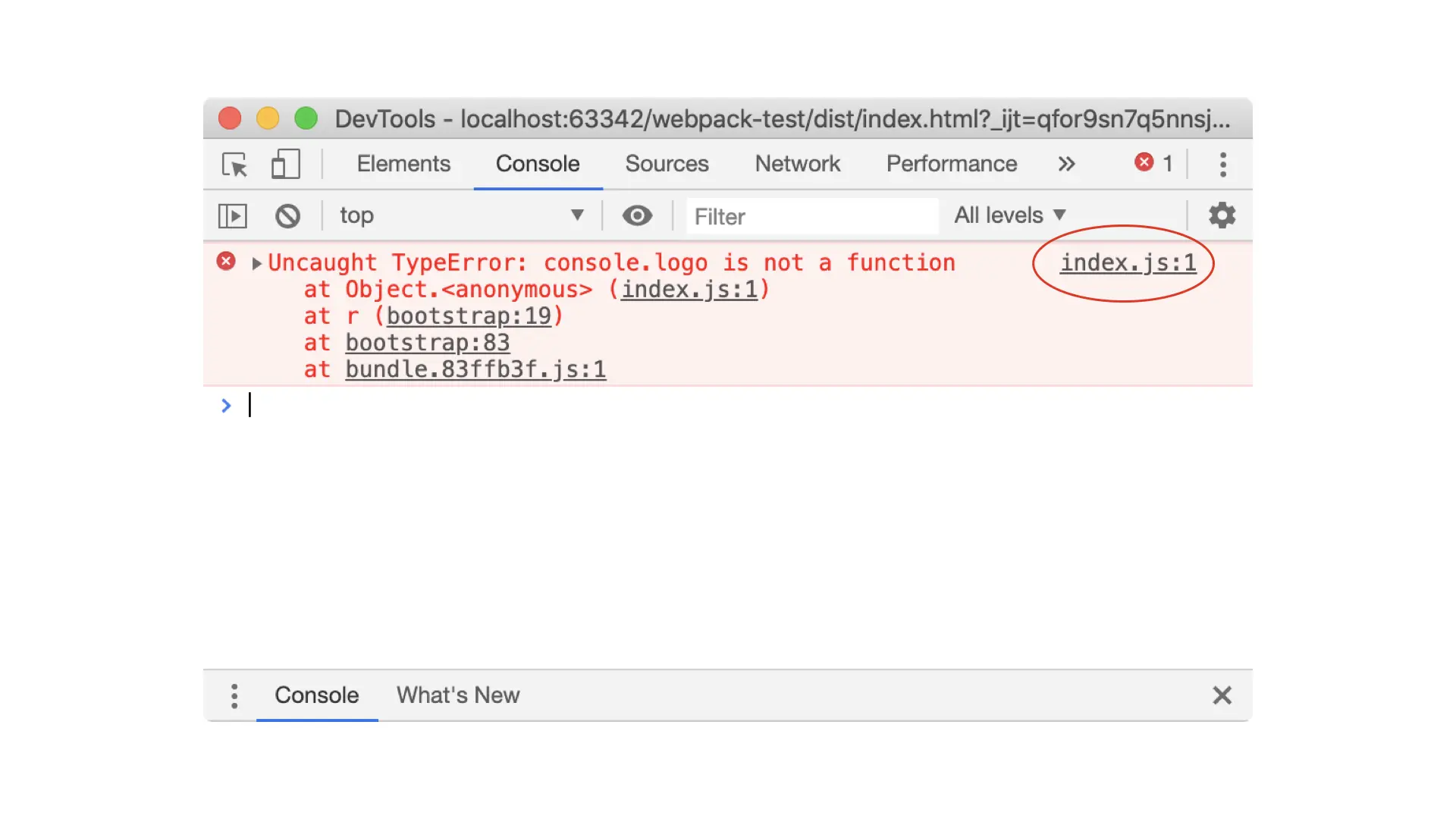Expand the Uncaught TypeError stack trace arrow

pyautogui.click(x=256, y=263)
